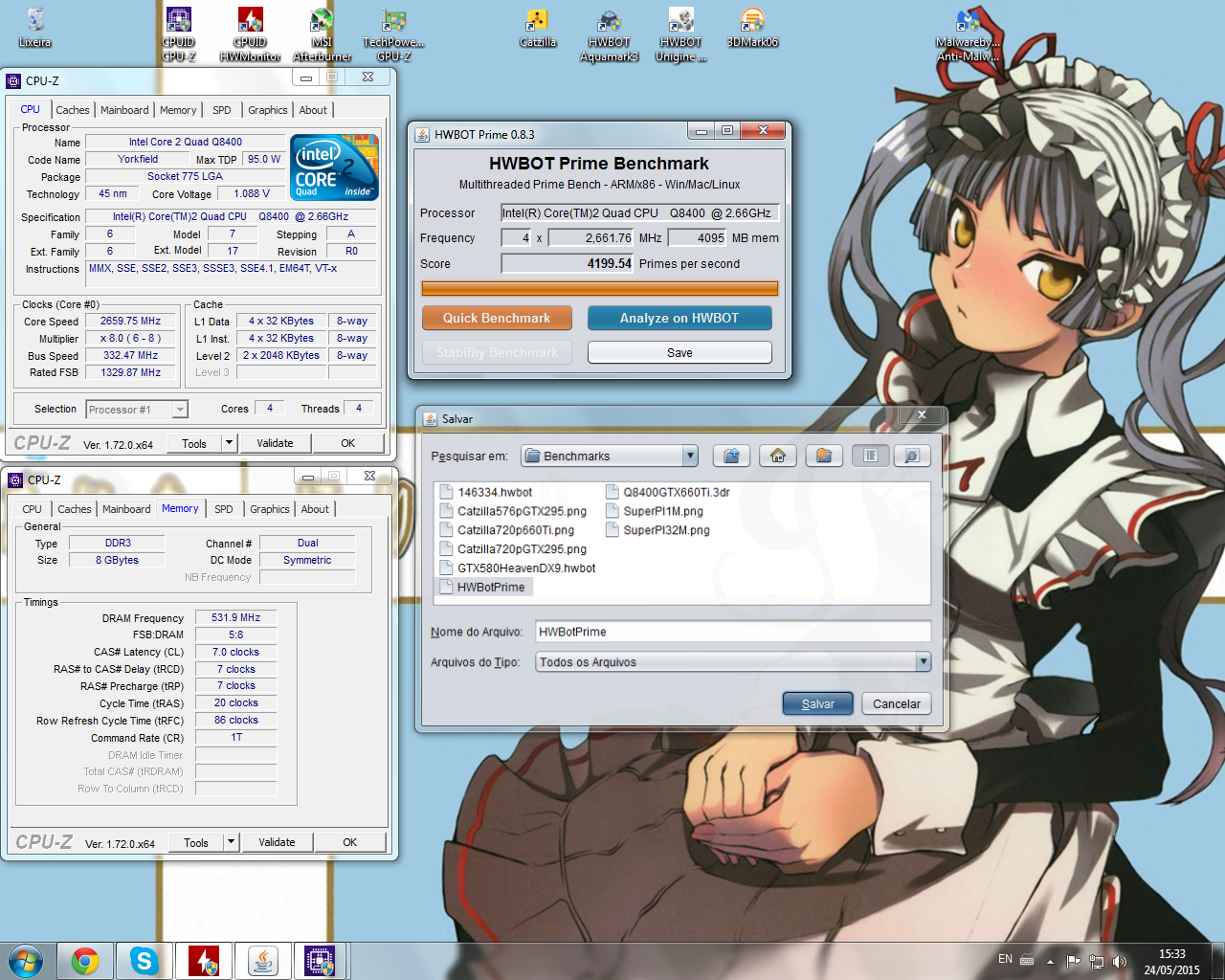Open the 3DMark06 desktop icon

752,29
